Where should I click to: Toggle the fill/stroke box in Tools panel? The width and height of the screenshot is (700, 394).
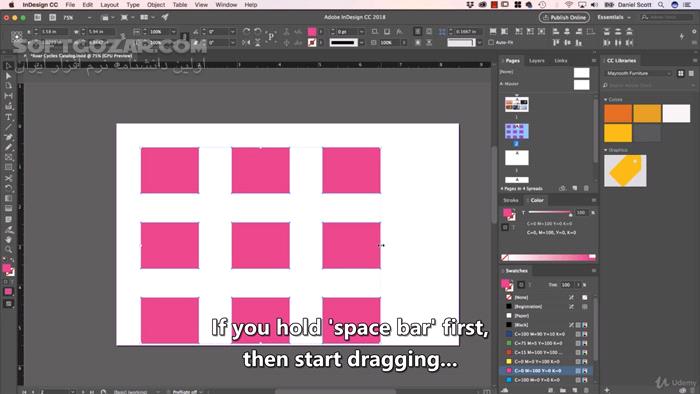pos(8,269)
